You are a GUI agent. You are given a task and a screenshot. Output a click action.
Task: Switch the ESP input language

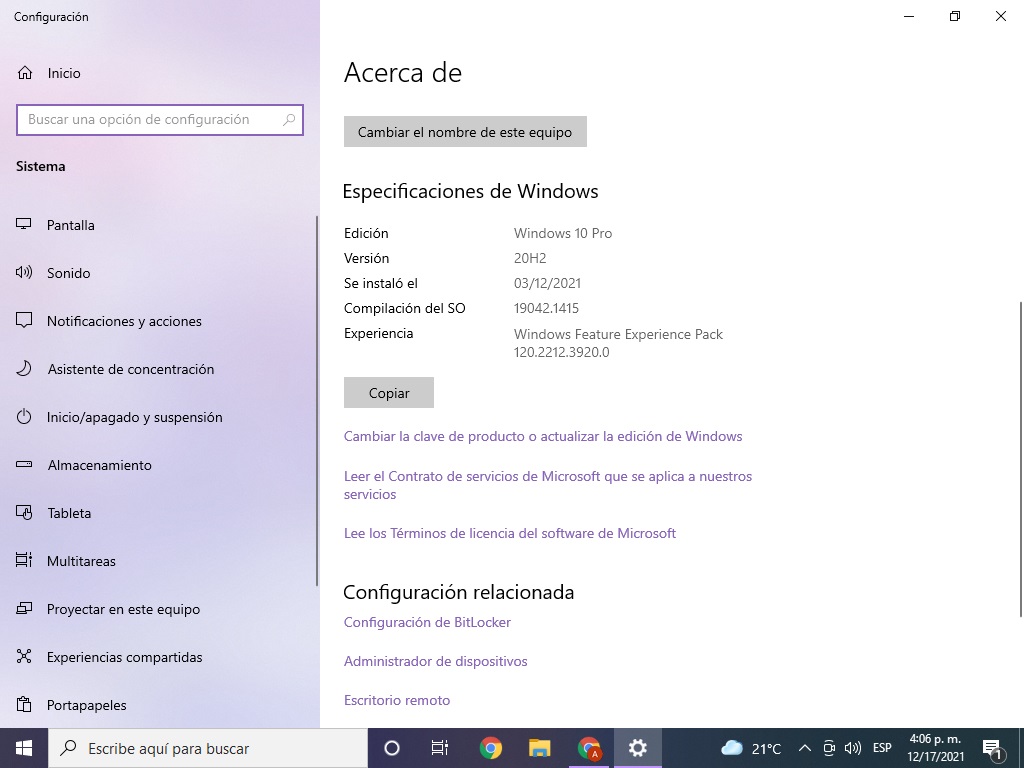tap(882, 748)
